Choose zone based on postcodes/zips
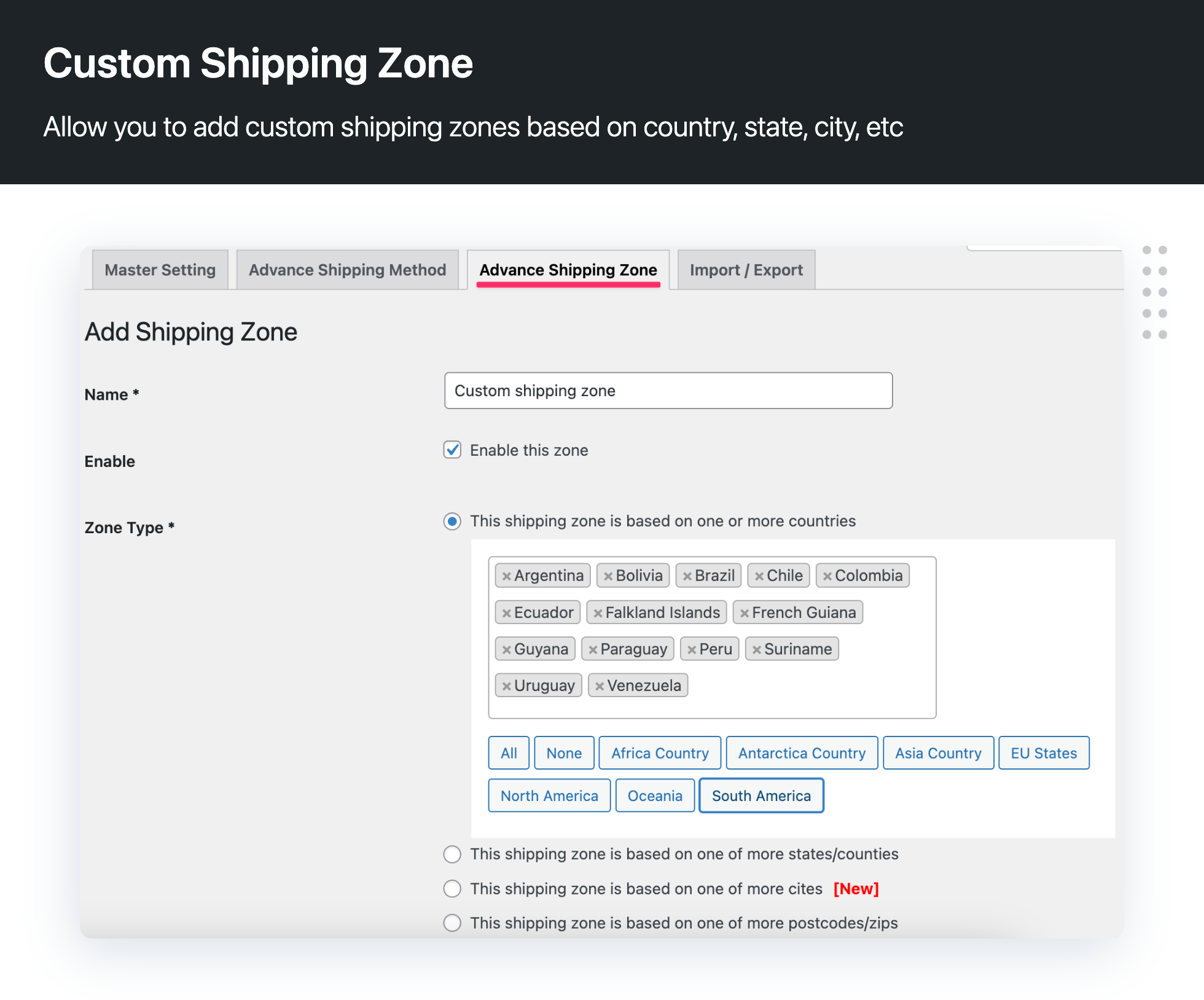Viewport: 1204px width, 1000px height. (x=452, y=923)
